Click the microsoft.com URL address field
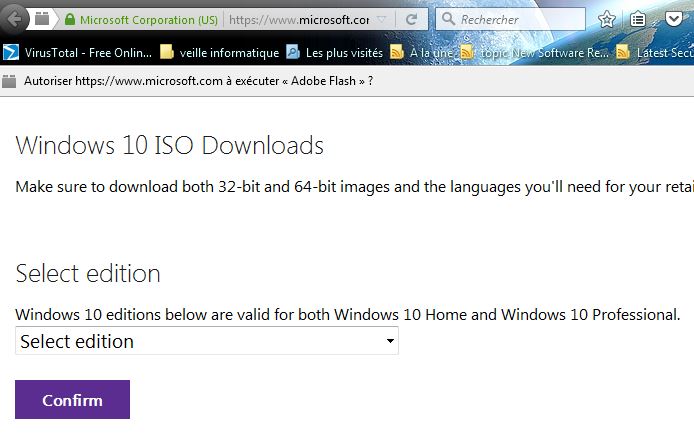 [299, 20]
